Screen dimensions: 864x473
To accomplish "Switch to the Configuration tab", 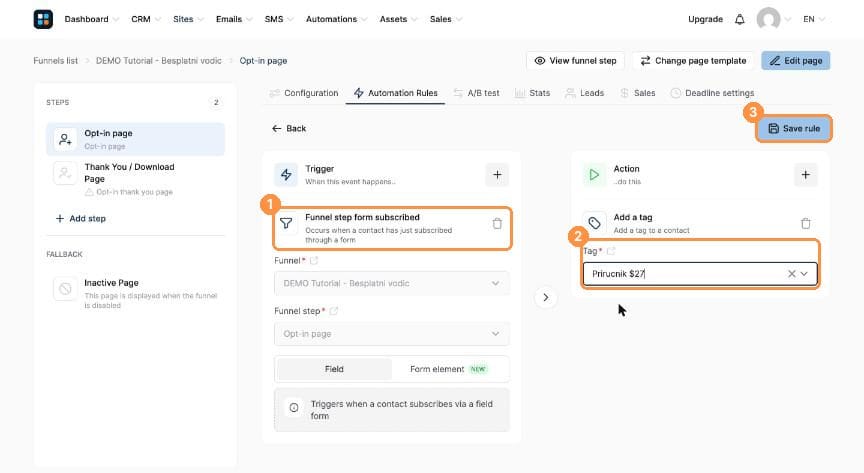I will click(304, 93).
